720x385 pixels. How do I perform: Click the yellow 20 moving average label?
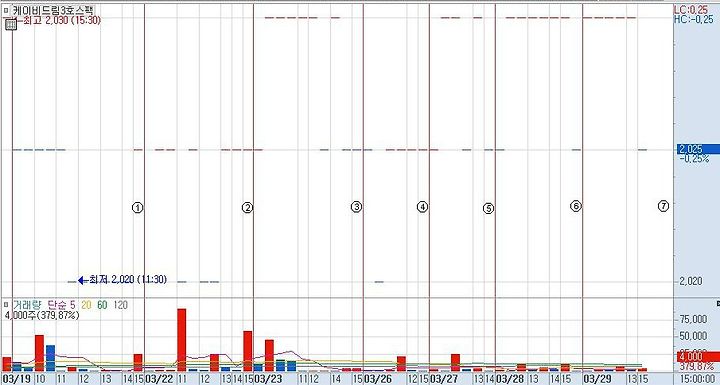click(x=86, y=305)
